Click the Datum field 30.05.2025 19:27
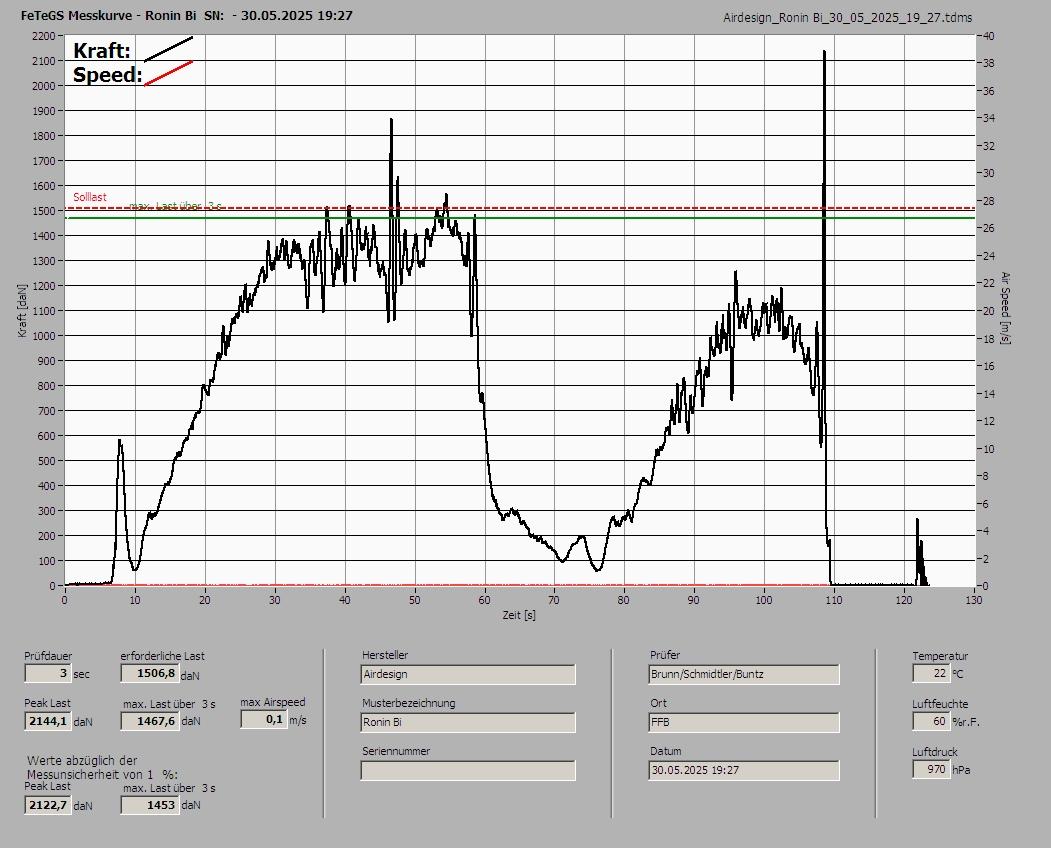This screenshot has height=848, width=1051. click(x=744, y=771)
